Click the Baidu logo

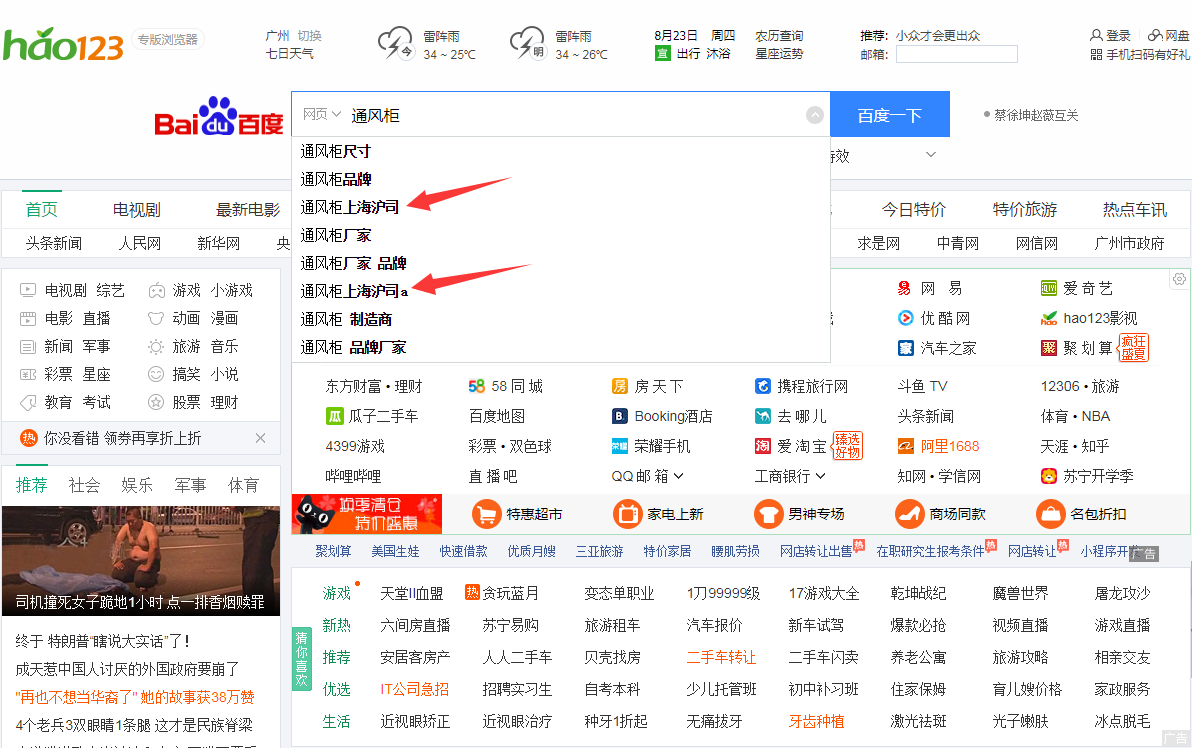coord(218,116)
